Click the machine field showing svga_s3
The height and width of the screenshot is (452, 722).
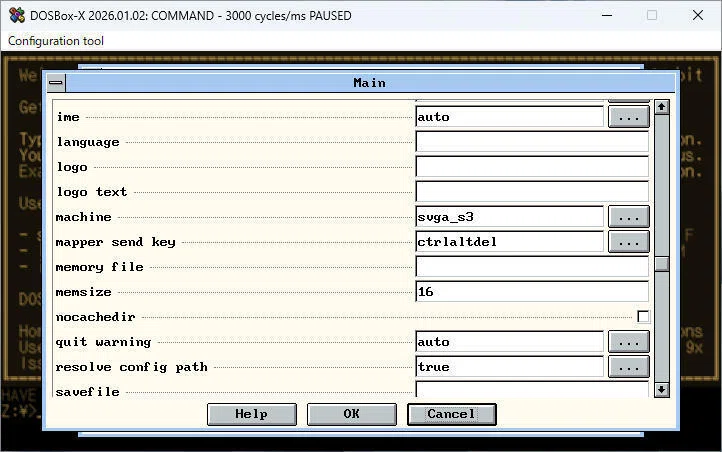click(x=509, y=217)
